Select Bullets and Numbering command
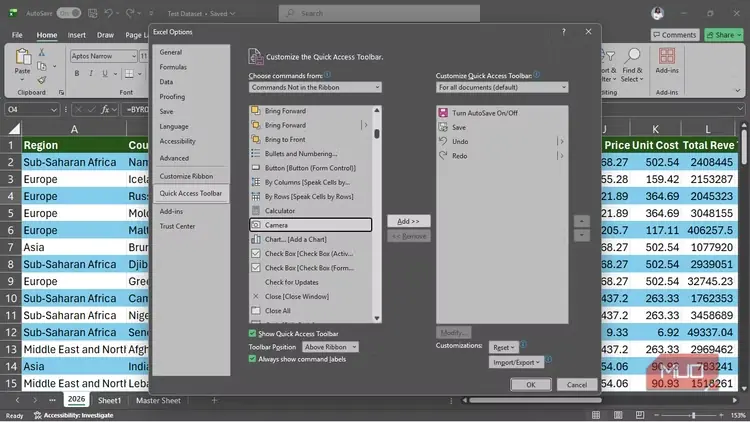The width and height of the screenshot is (750, 422). coord(310,154)
